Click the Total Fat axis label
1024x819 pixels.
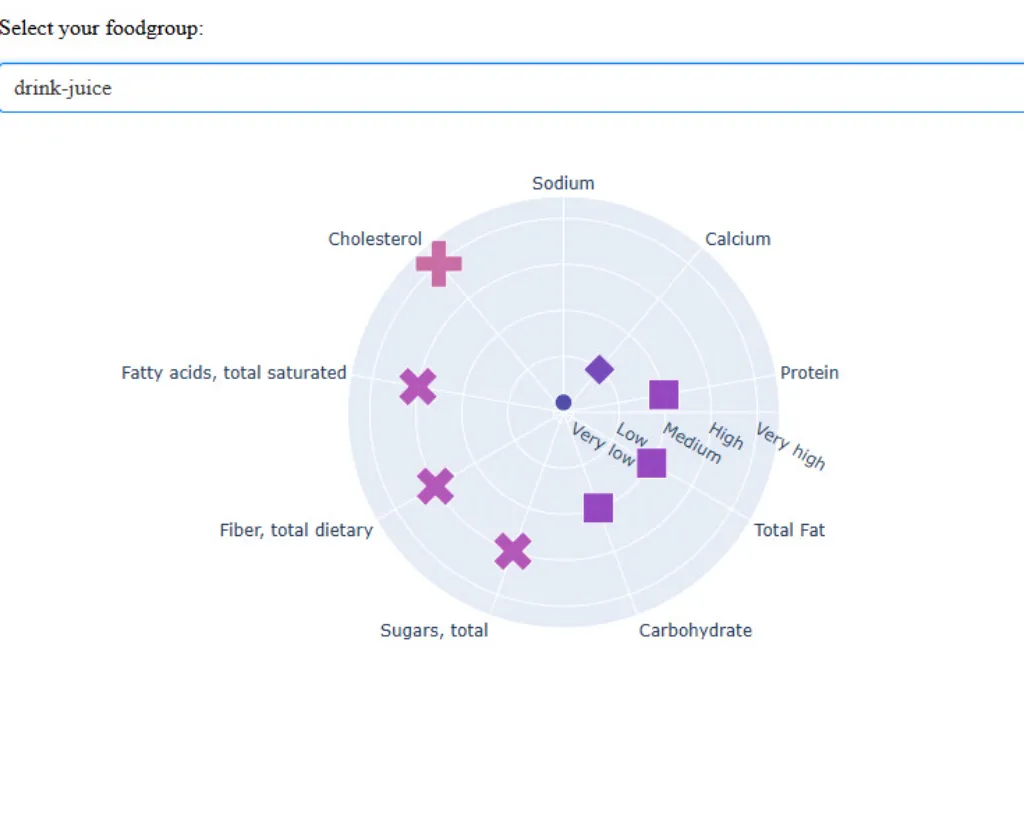tap(789, 530)
